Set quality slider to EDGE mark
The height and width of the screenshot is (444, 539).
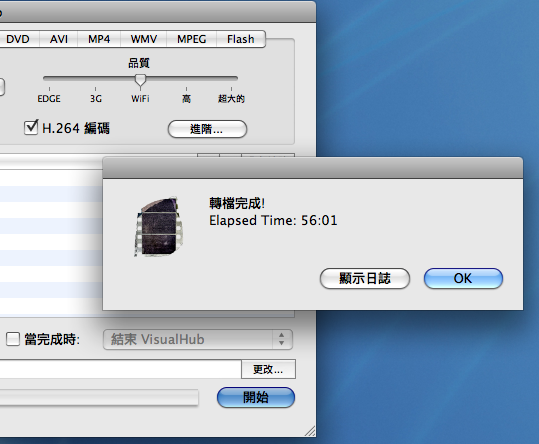pos(49,89)
